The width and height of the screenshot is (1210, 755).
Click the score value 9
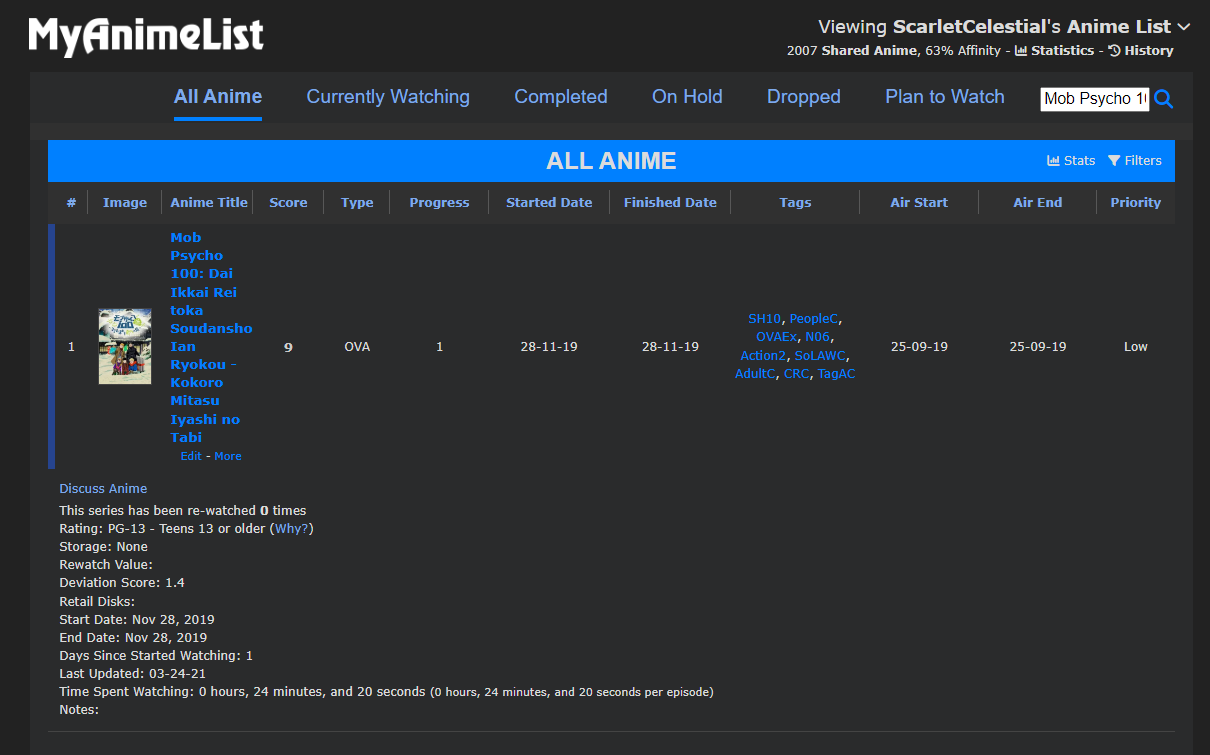point(288,347)
